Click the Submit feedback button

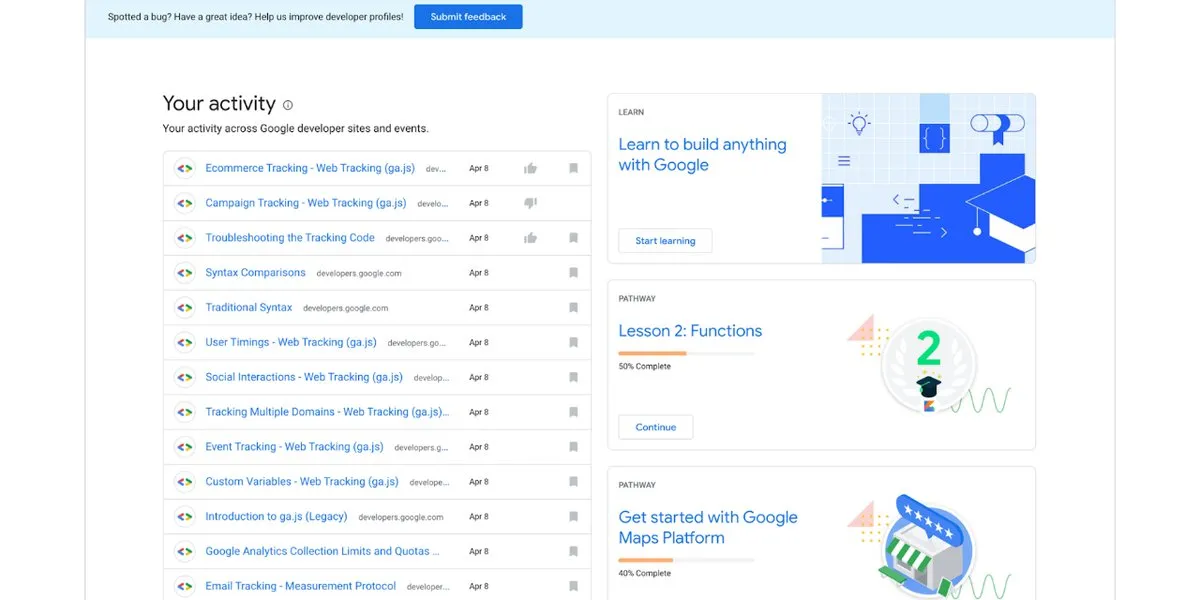(468, 17)
